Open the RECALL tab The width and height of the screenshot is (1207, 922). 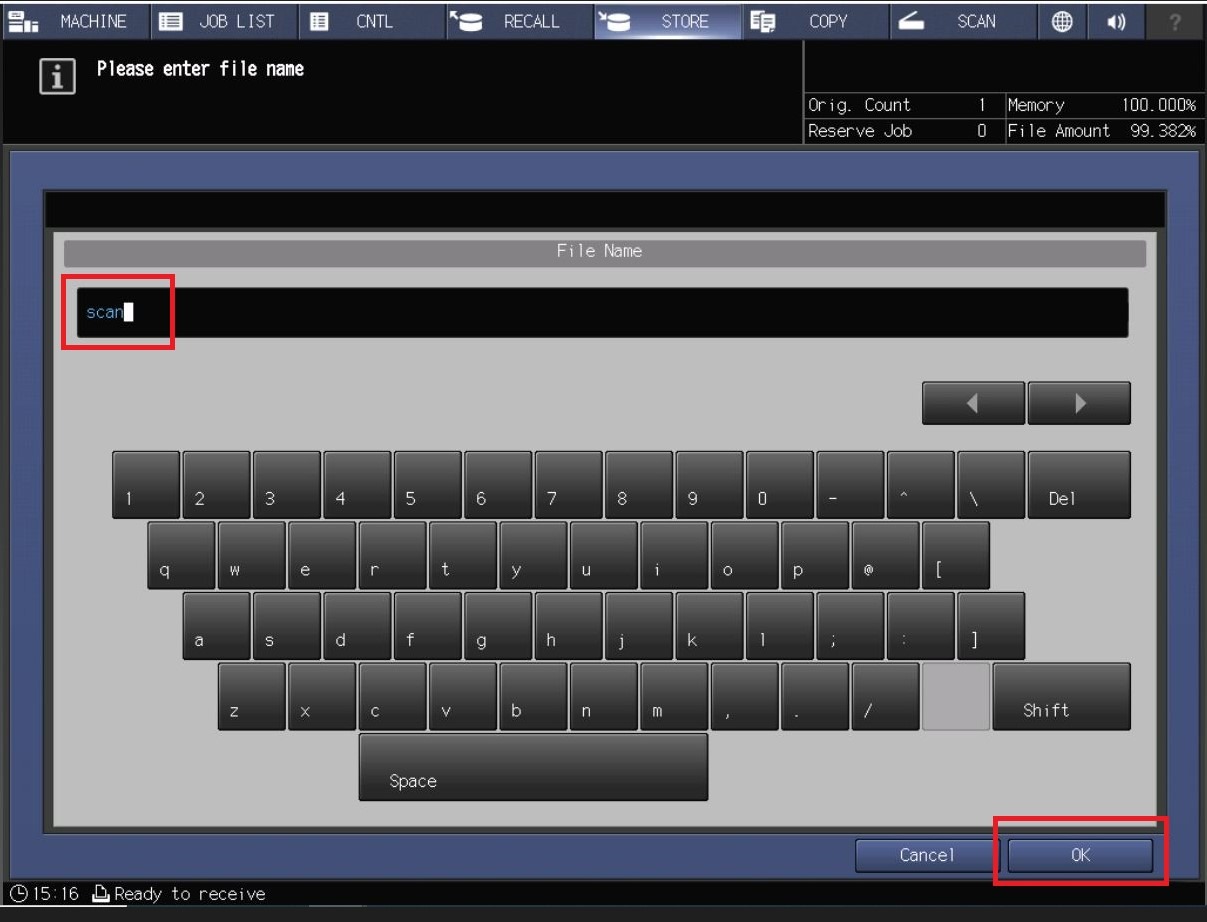[519, 21]
